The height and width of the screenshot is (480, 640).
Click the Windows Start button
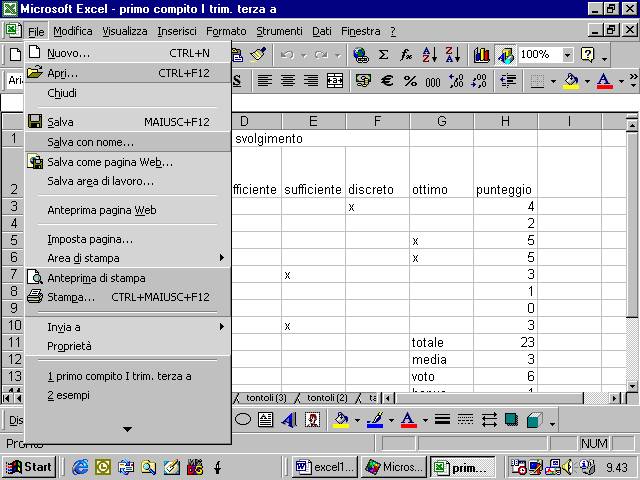click(29, 467)
